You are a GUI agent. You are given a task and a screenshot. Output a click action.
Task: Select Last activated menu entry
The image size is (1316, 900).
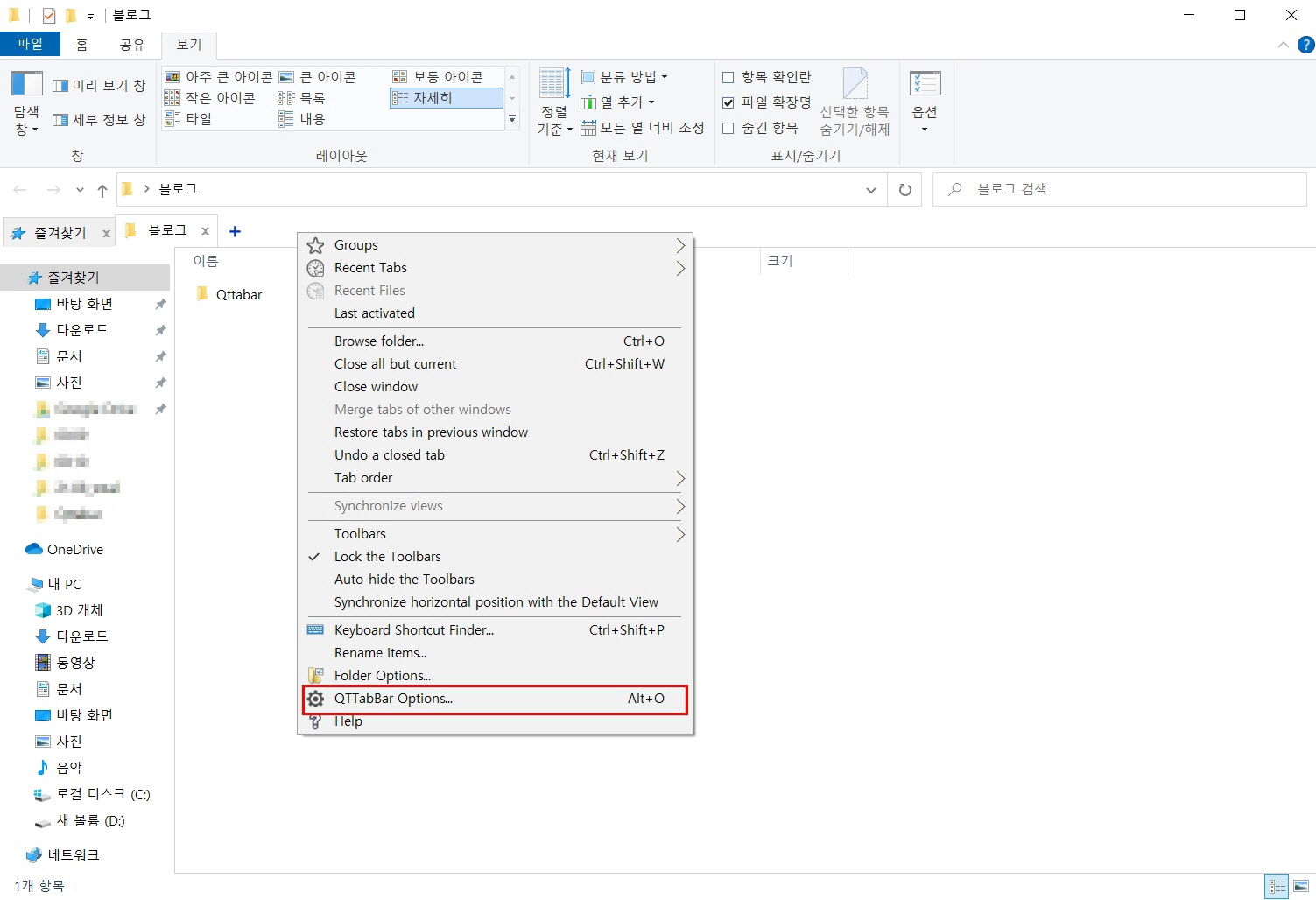tap(496, 313)
